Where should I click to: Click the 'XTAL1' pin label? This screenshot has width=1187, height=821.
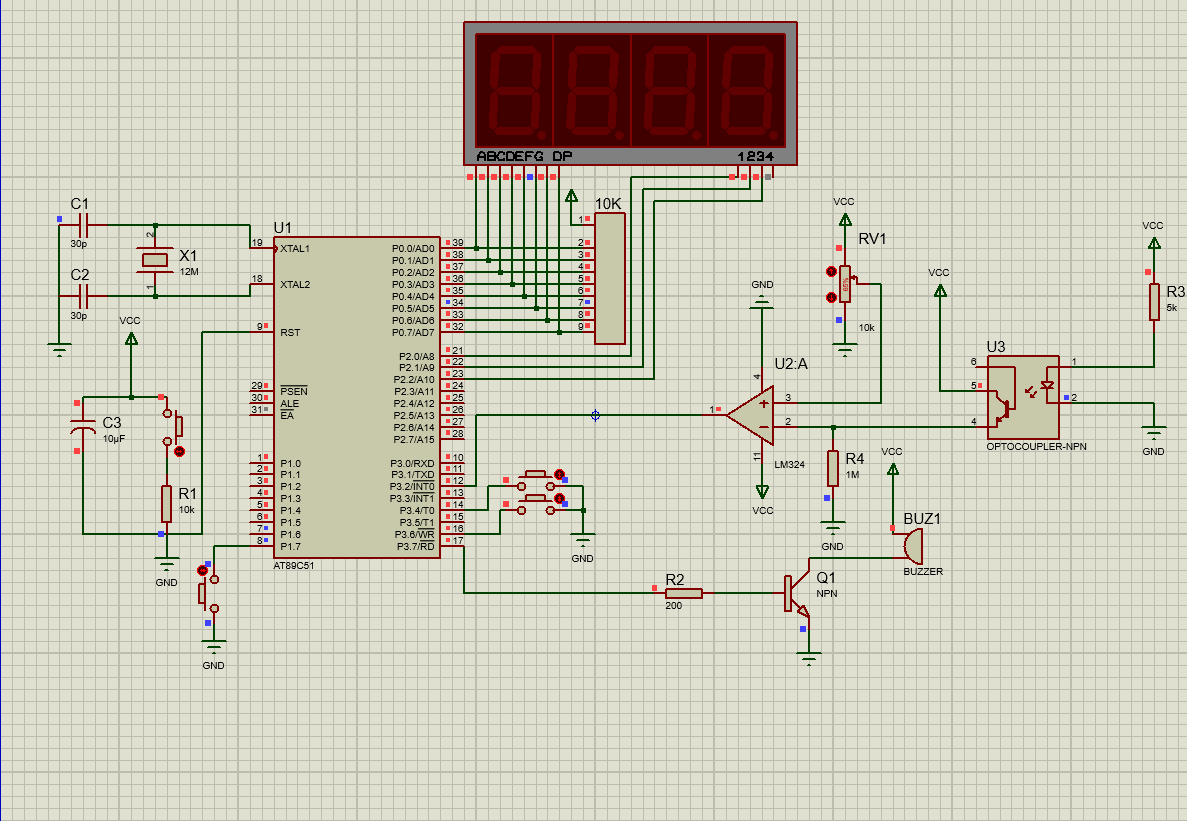coord(294,249)
